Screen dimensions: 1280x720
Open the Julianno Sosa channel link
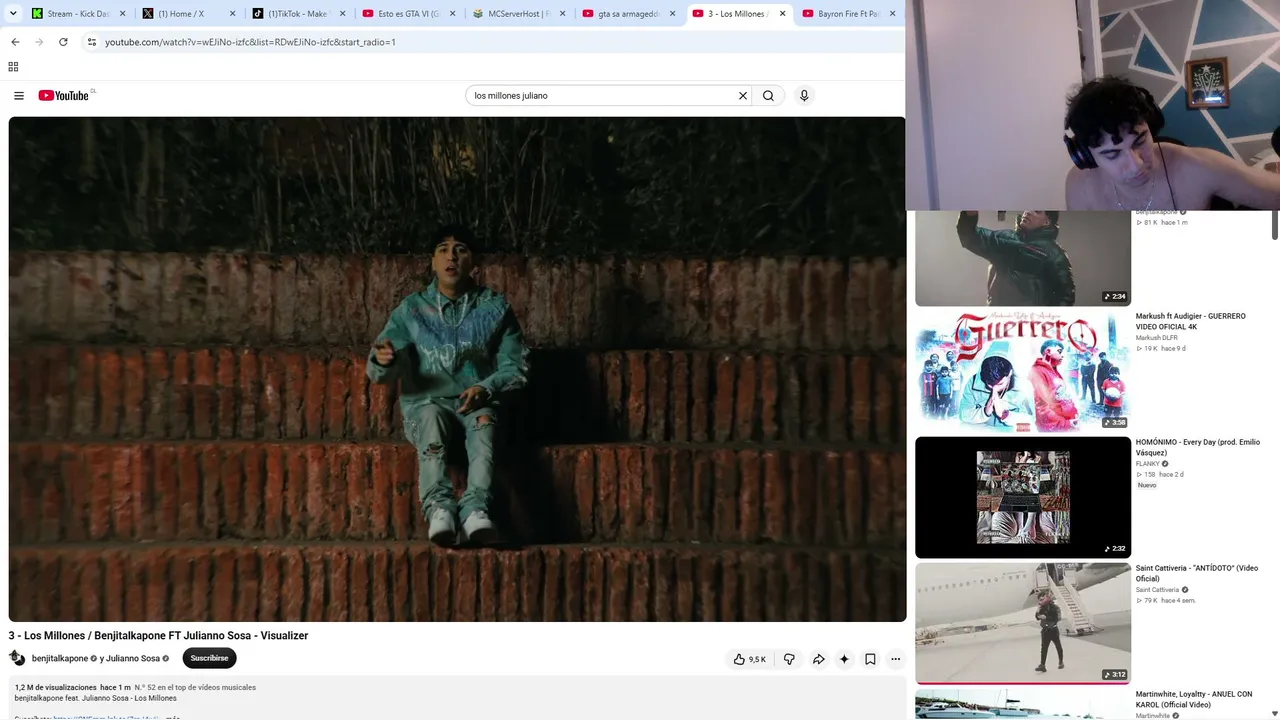133,659
